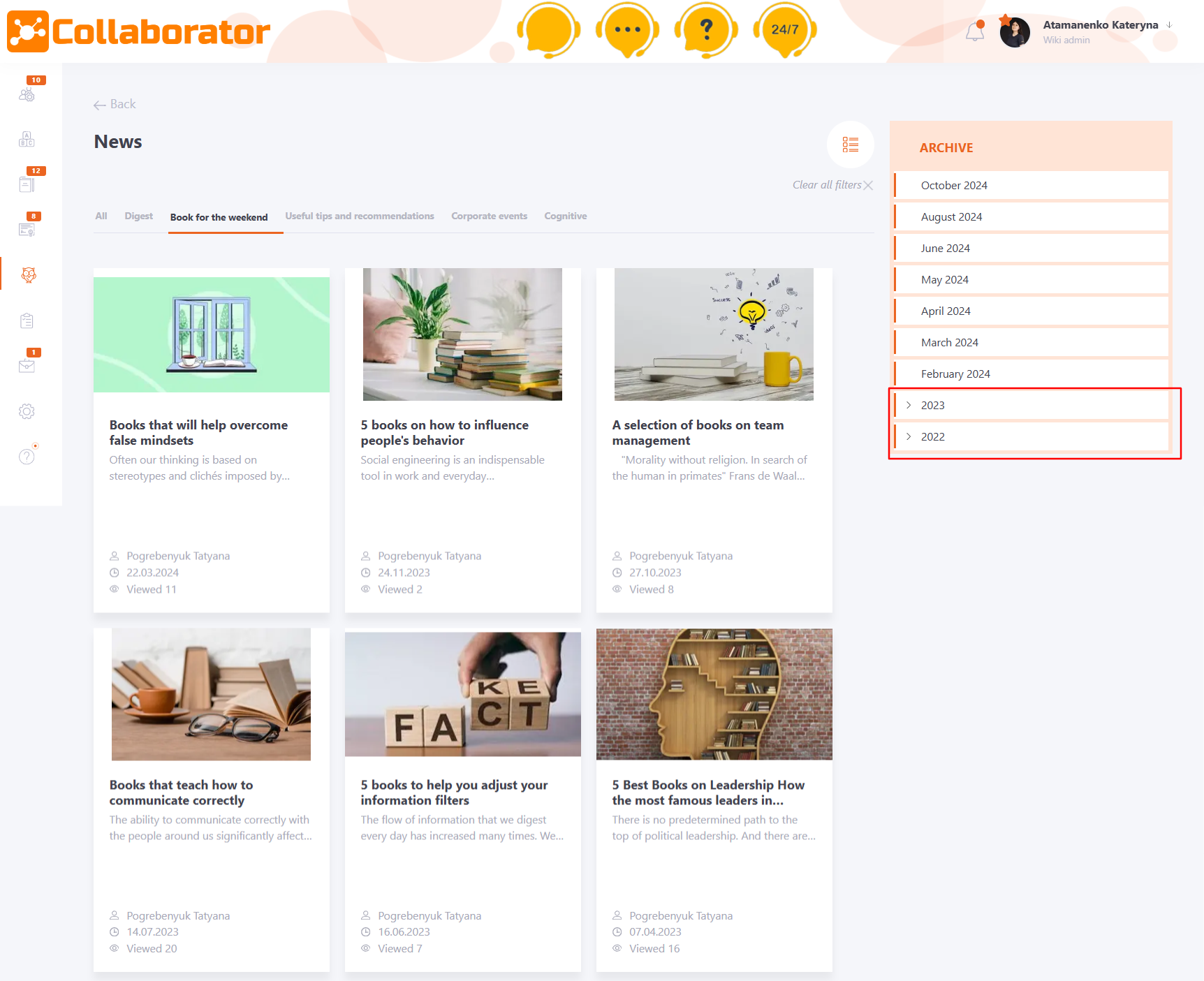The image size is (1204, 981).
Task: Open the 24/7 support headset icon
Action: click(784, 30)
